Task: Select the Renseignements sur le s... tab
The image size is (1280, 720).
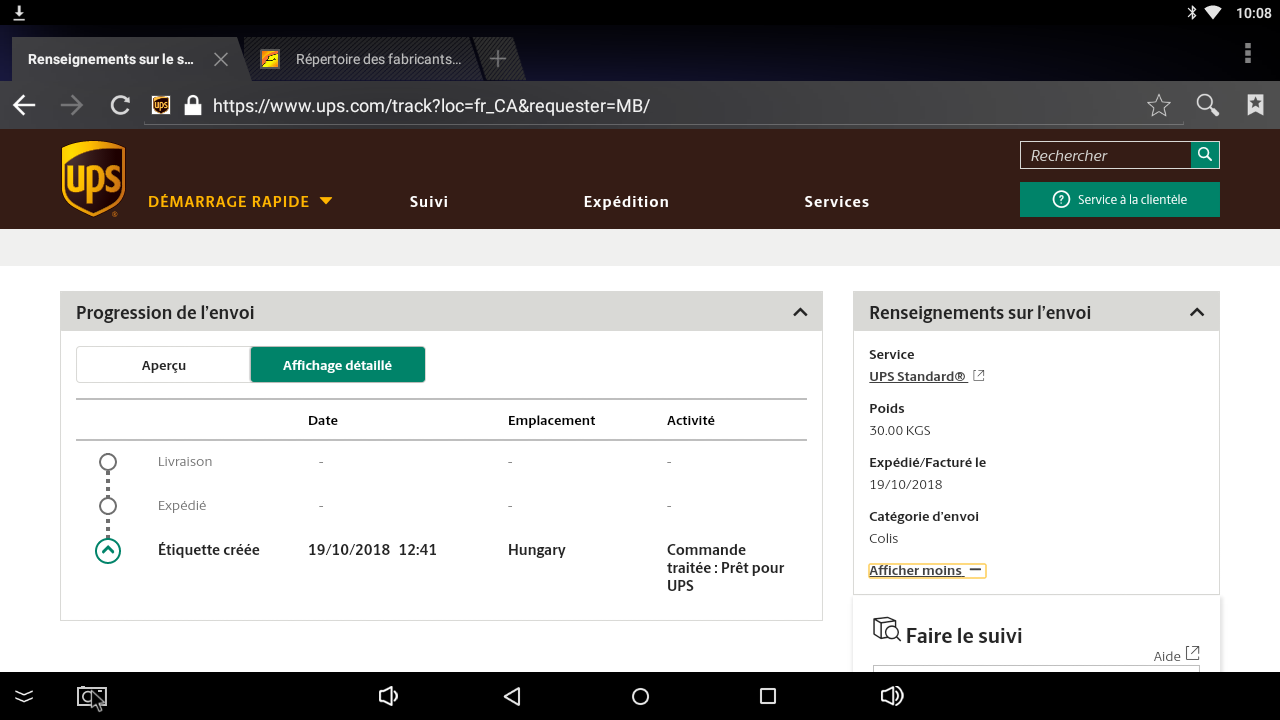Action: coord(111,59)
